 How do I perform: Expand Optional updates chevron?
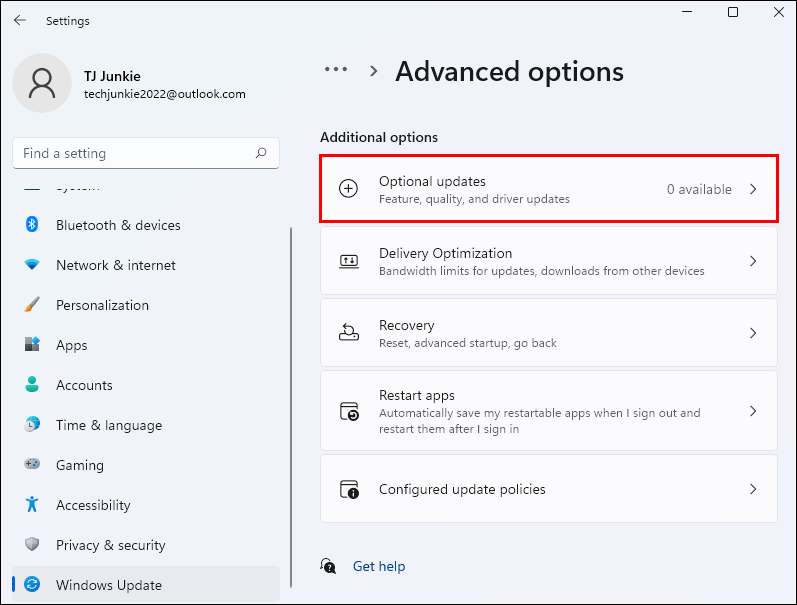[x=754, y=189]
